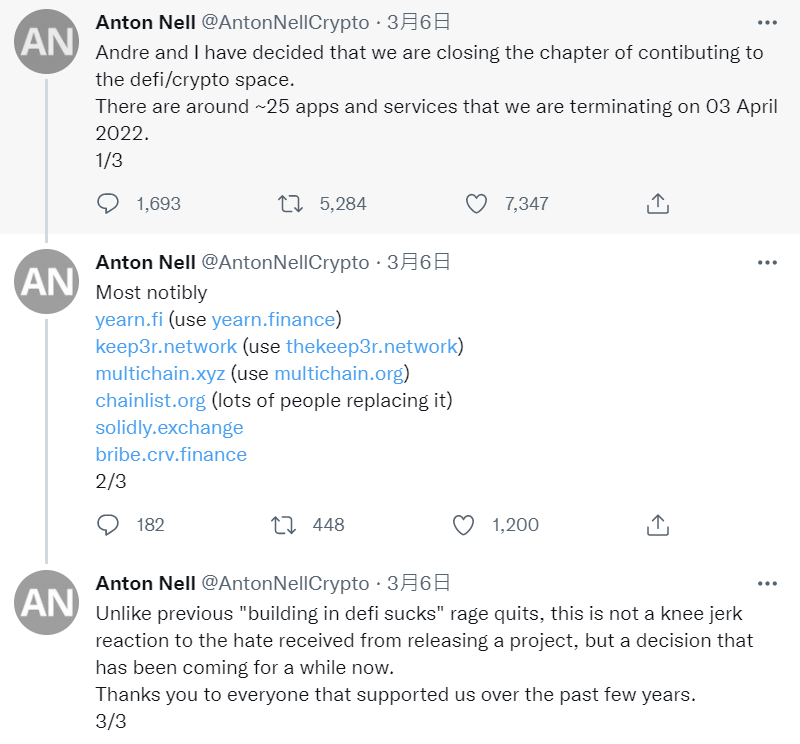Like the tweet with 7,347 likes
Image resolution: width=800 pixels, height=744 pixels.
point(476,203)
